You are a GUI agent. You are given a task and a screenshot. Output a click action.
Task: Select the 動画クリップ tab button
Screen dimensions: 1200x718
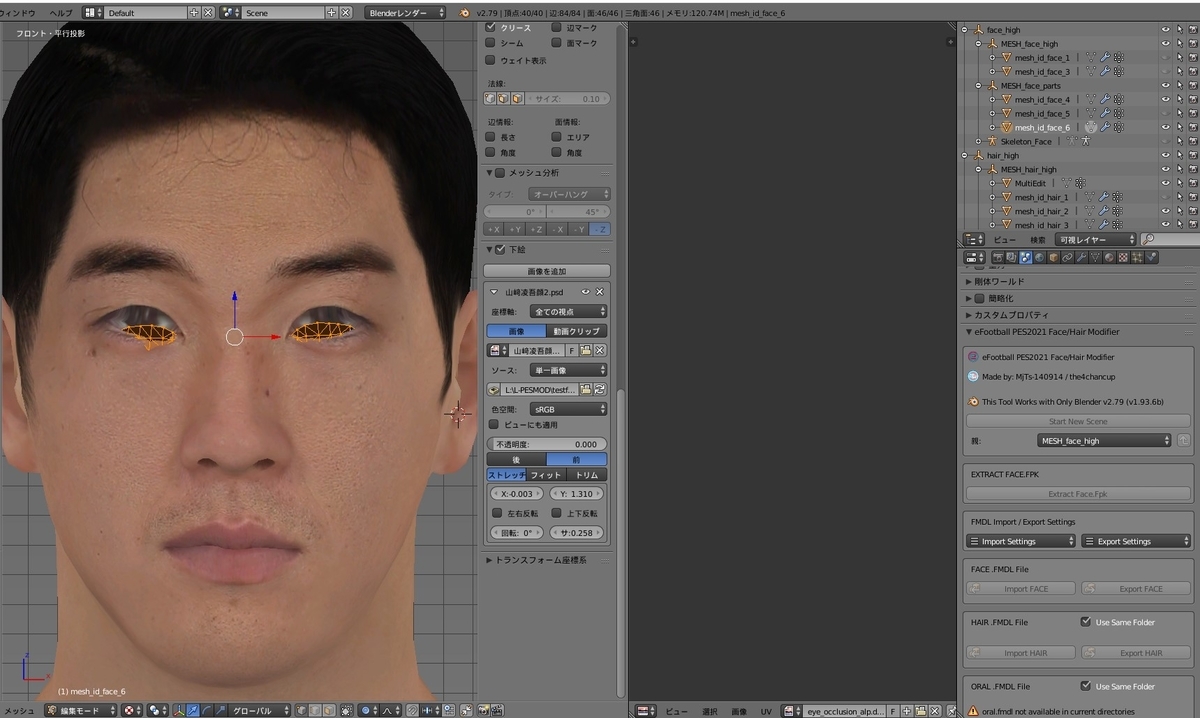tap(577, 331)
